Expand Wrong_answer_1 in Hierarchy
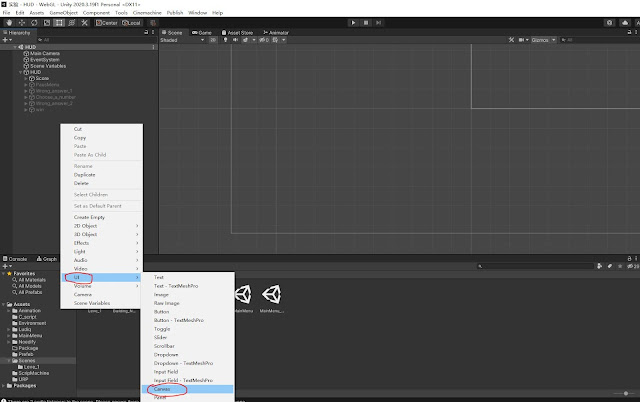 [26, 91]
